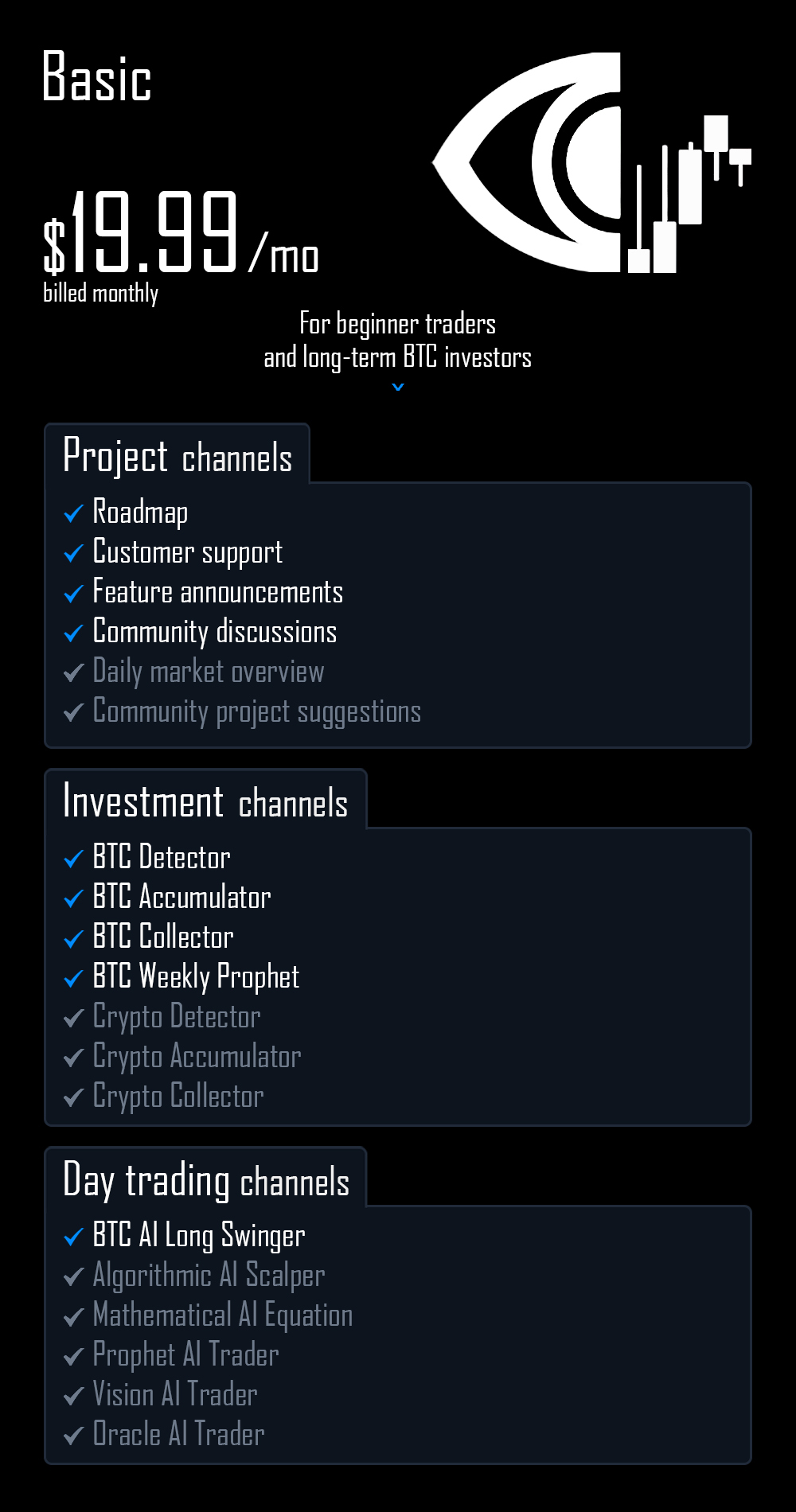Click the Algorithmic AI Scalper entry
Screen dimensions: 796x1512
click(x=209, y=1275)
